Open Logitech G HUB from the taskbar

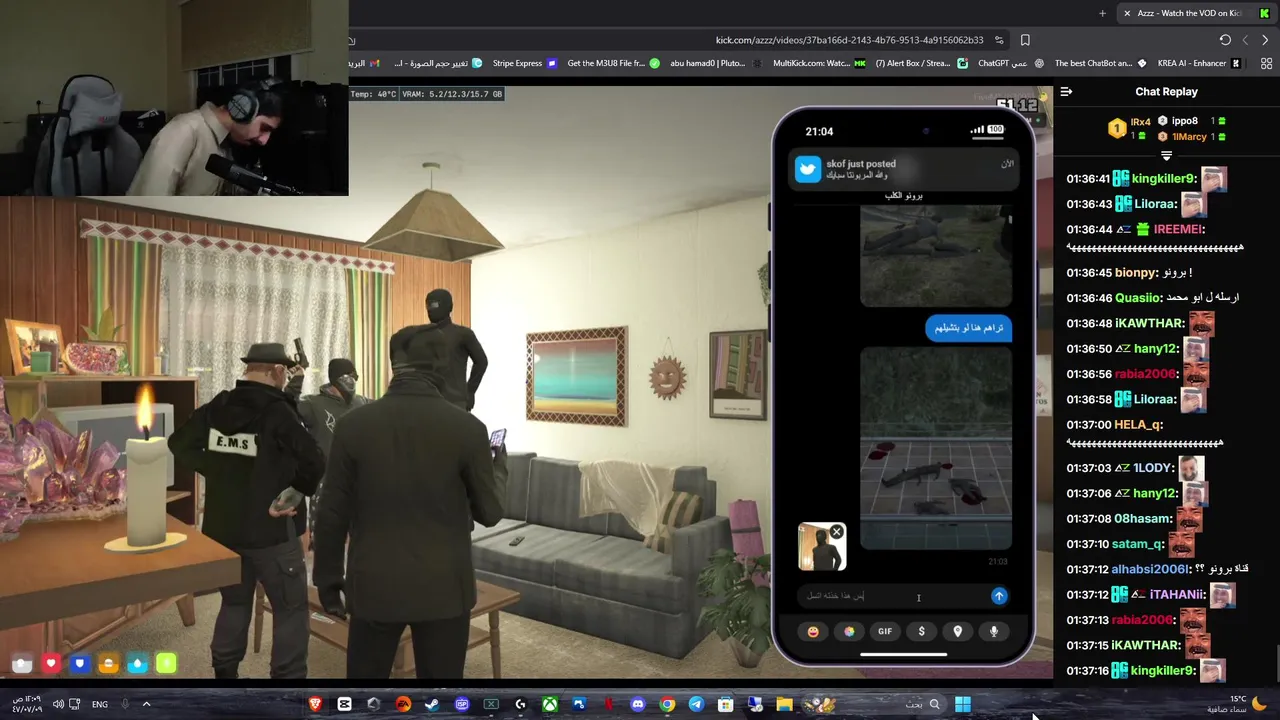pos(520,704)
